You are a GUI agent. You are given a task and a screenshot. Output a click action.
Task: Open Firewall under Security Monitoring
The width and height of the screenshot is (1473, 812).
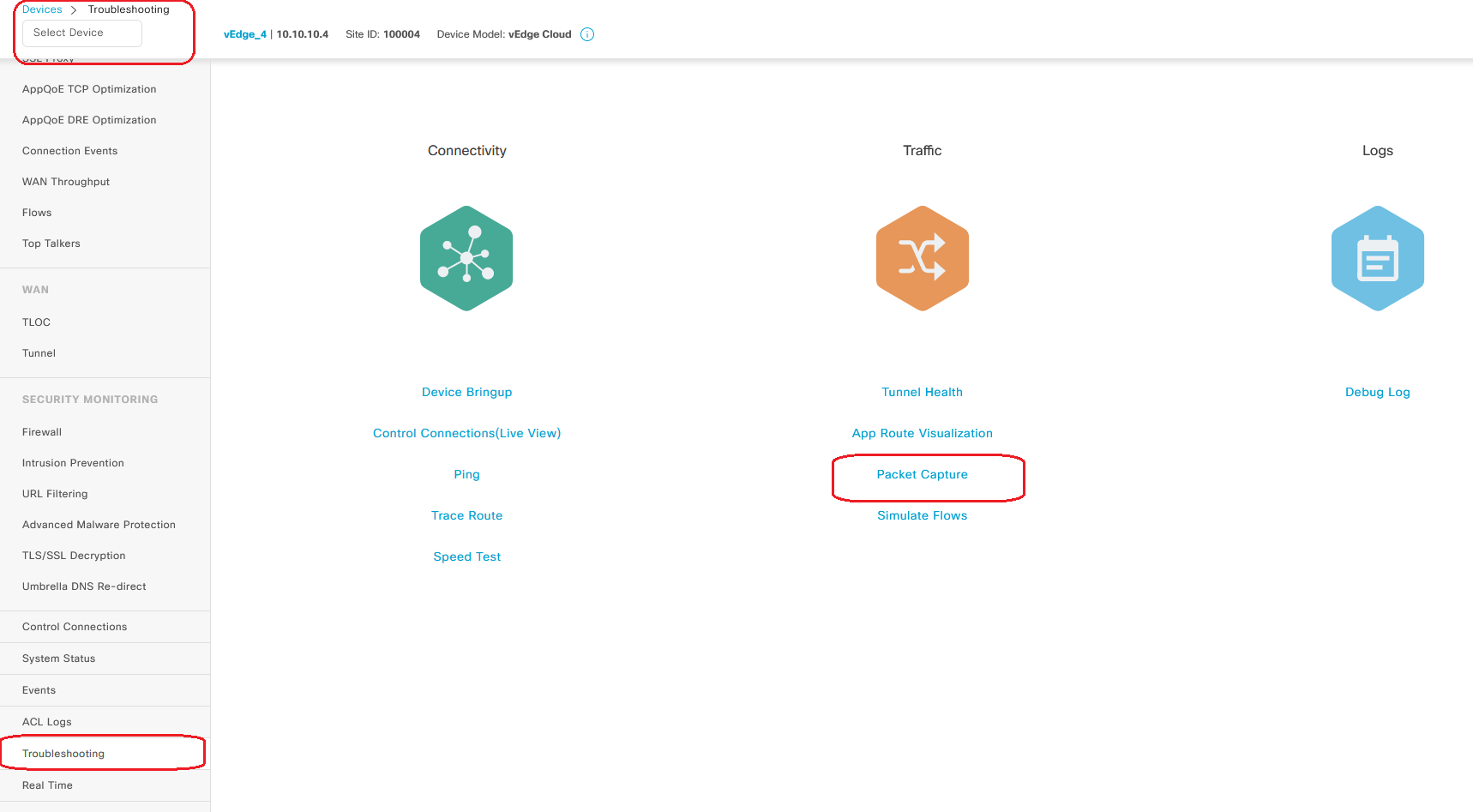pos(42,432)
